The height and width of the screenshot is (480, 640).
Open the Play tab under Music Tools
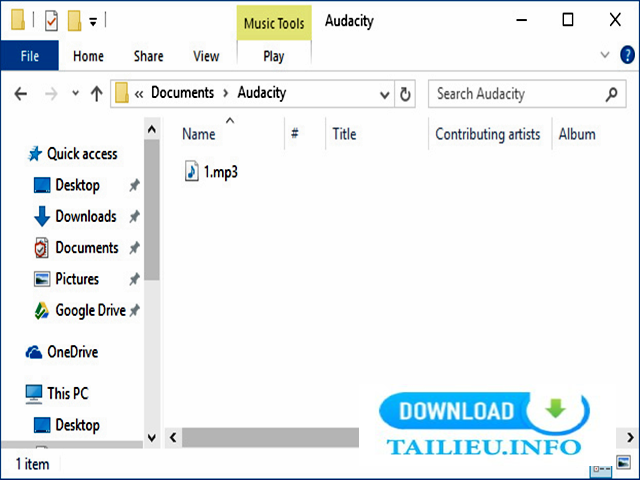(274, 56)
